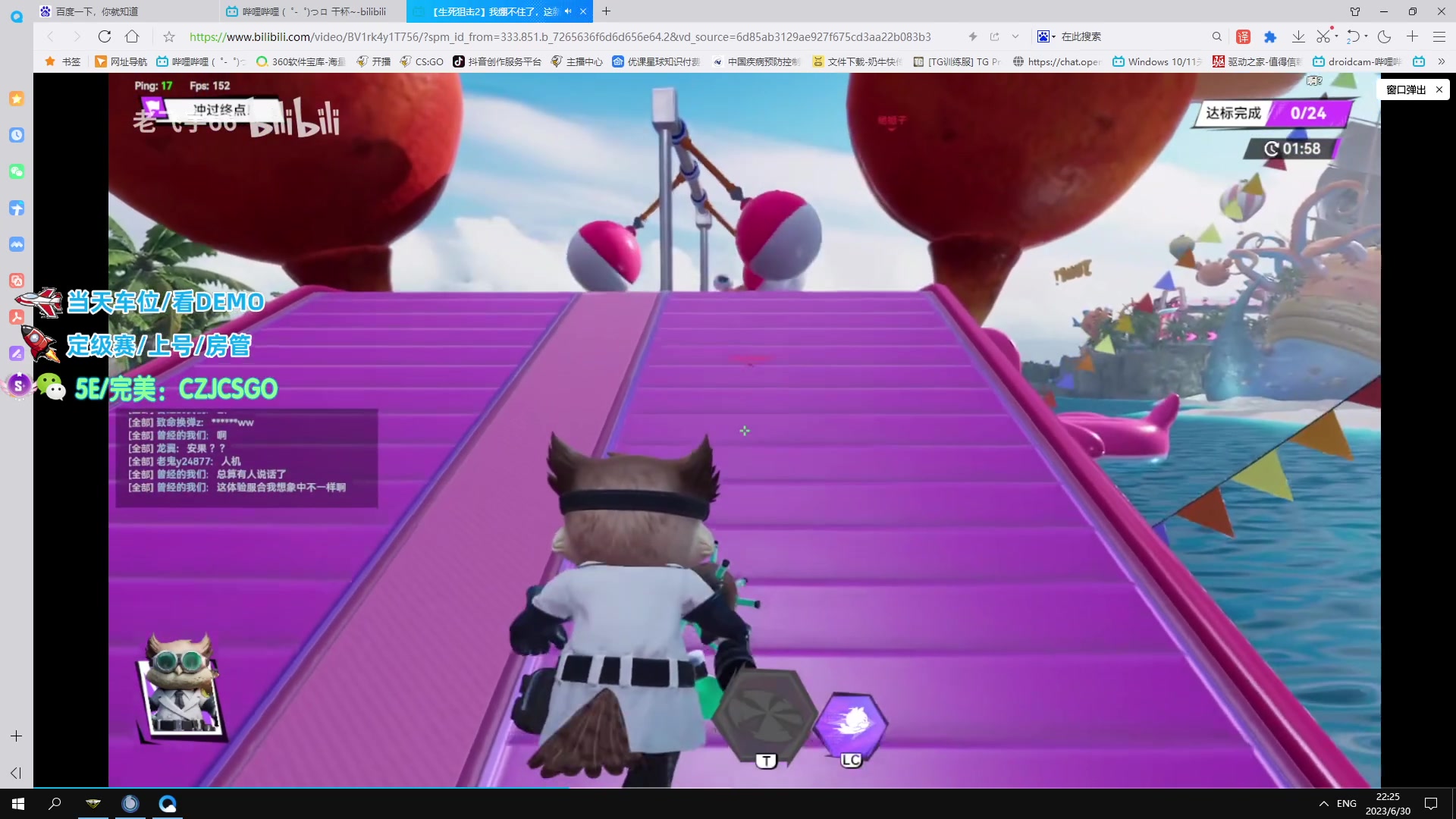
Task: Open Windows Start menu
Action: click(18, 804)
